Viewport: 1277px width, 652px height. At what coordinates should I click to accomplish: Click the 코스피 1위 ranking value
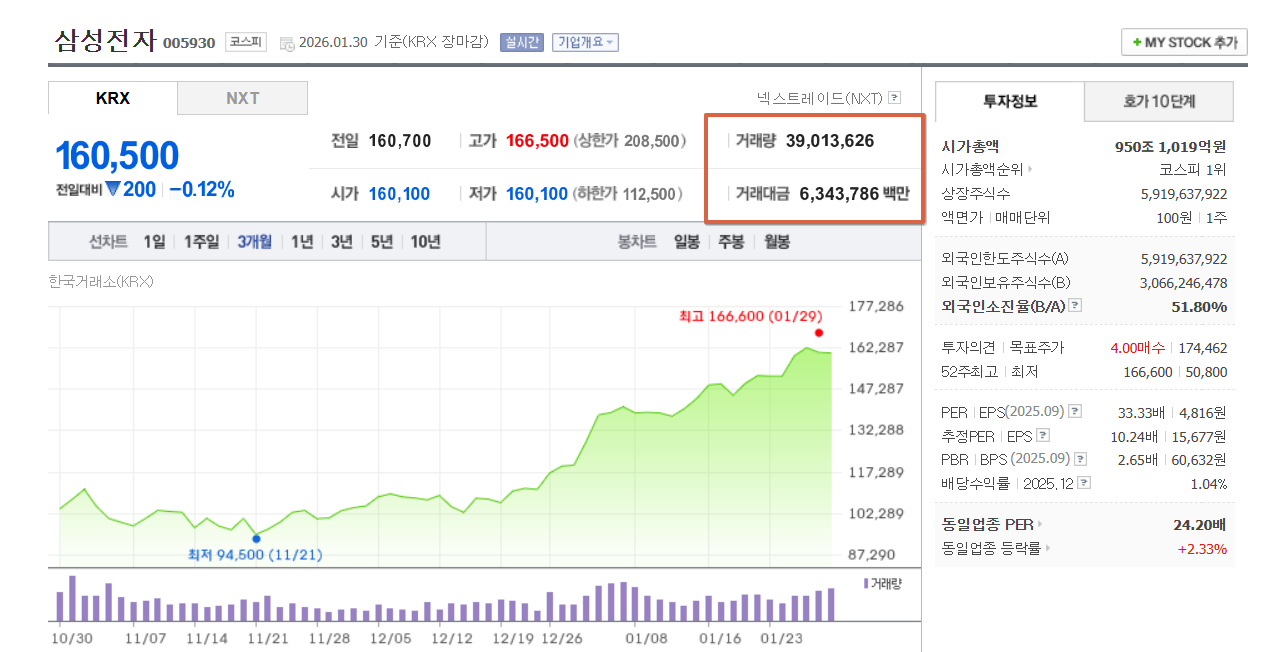pyautogui.click(x=1193, y=169)
